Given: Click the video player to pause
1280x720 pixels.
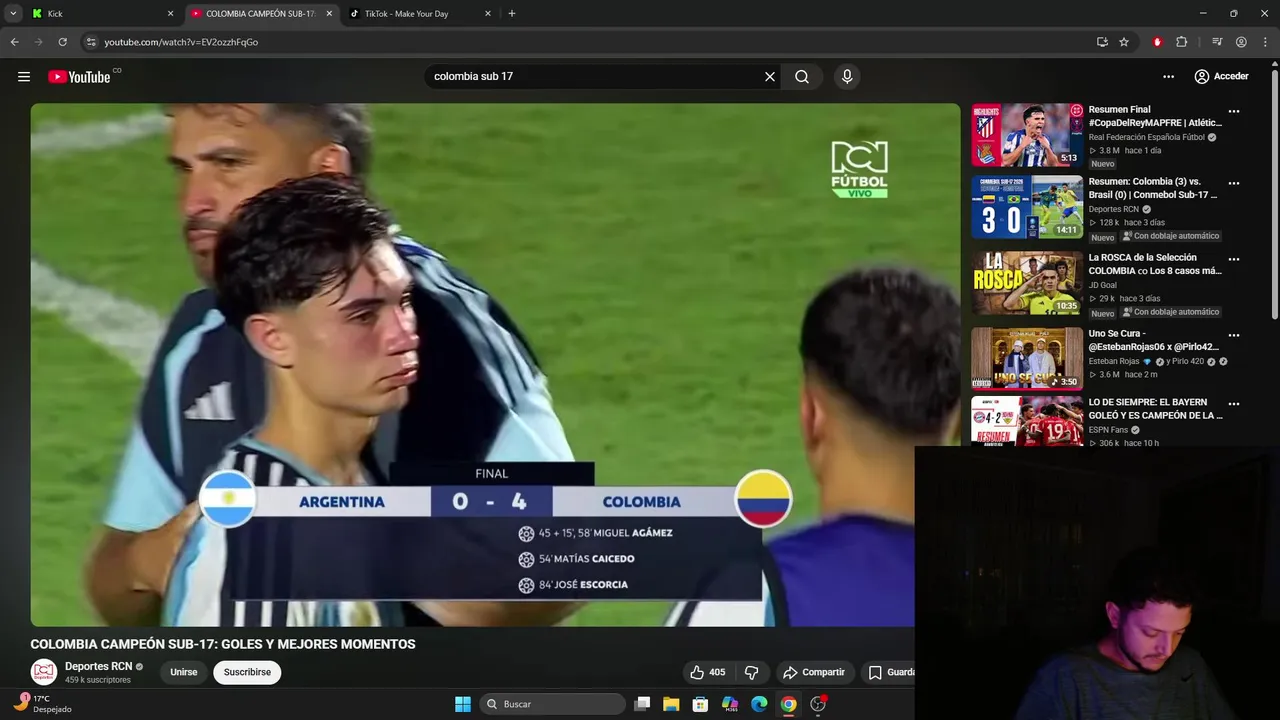Looking at the screenshot, I should [x=495, y=365].
